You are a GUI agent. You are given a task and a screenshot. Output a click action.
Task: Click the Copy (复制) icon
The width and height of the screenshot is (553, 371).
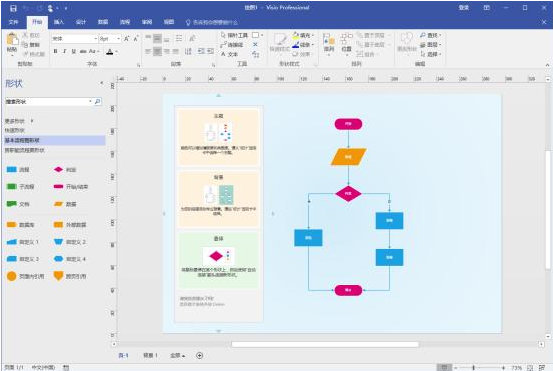[x=25, y=44]
